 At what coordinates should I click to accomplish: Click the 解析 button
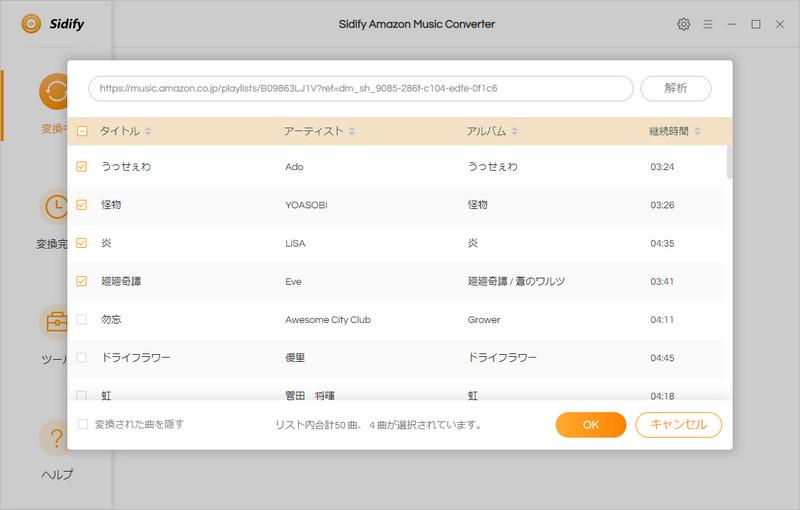676,88
